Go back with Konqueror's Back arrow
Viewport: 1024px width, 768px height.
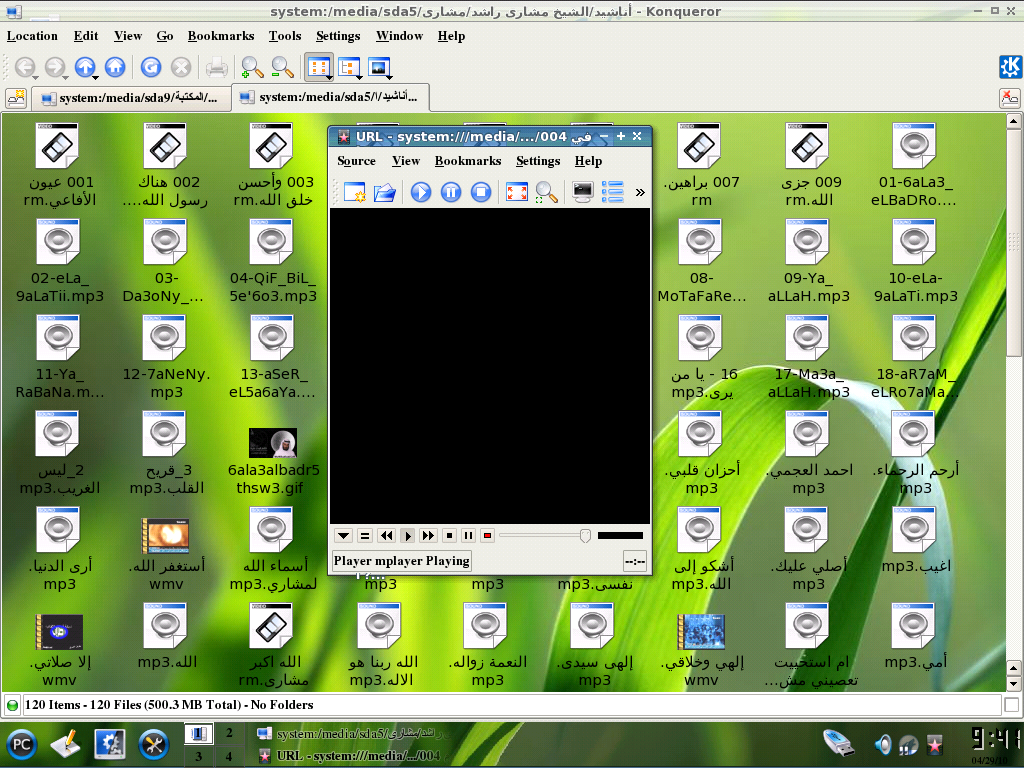pos(25,67)
